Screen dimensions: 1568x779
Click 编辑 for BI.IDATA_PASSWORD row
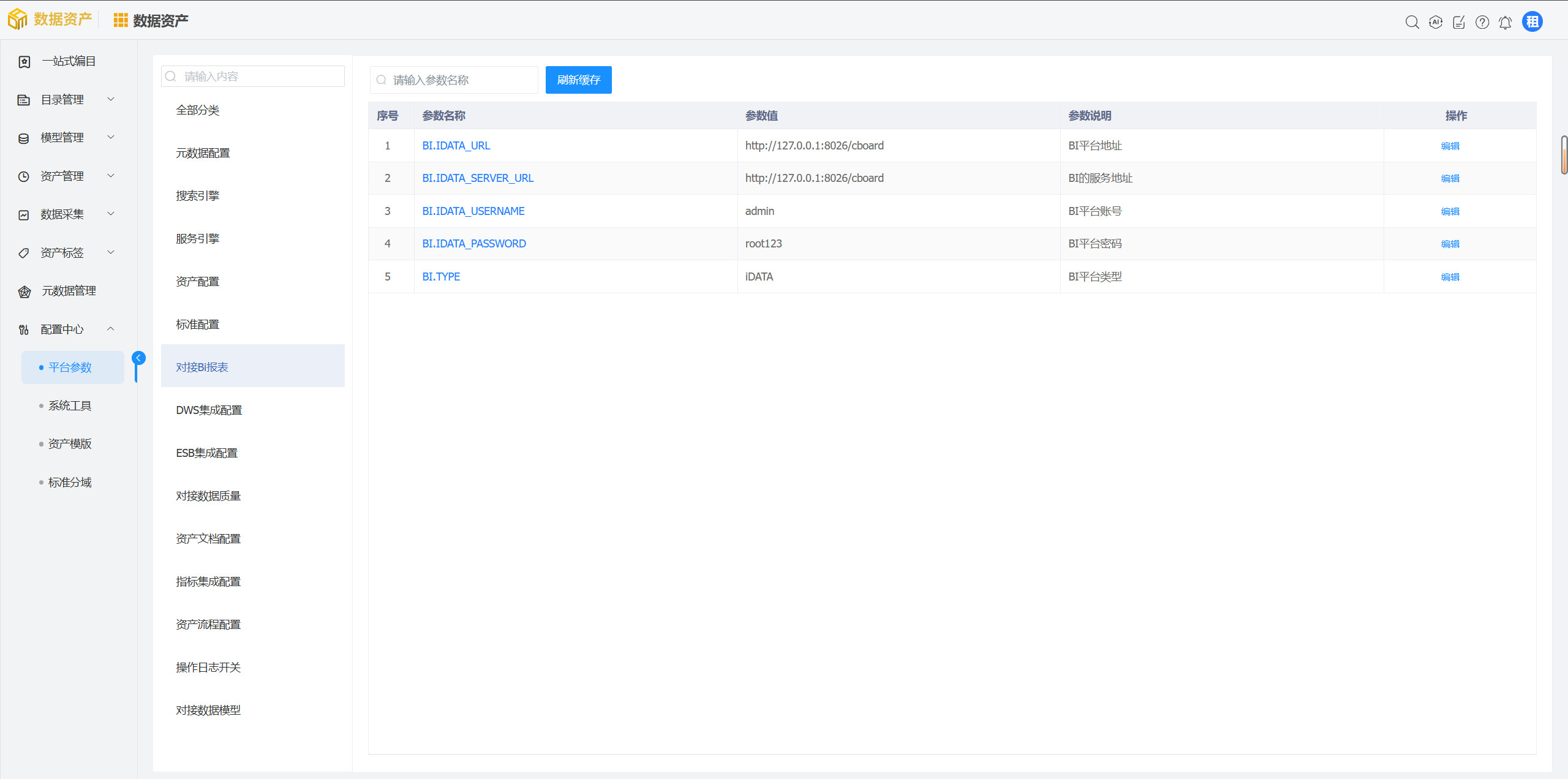click(x=1450, y=244)
